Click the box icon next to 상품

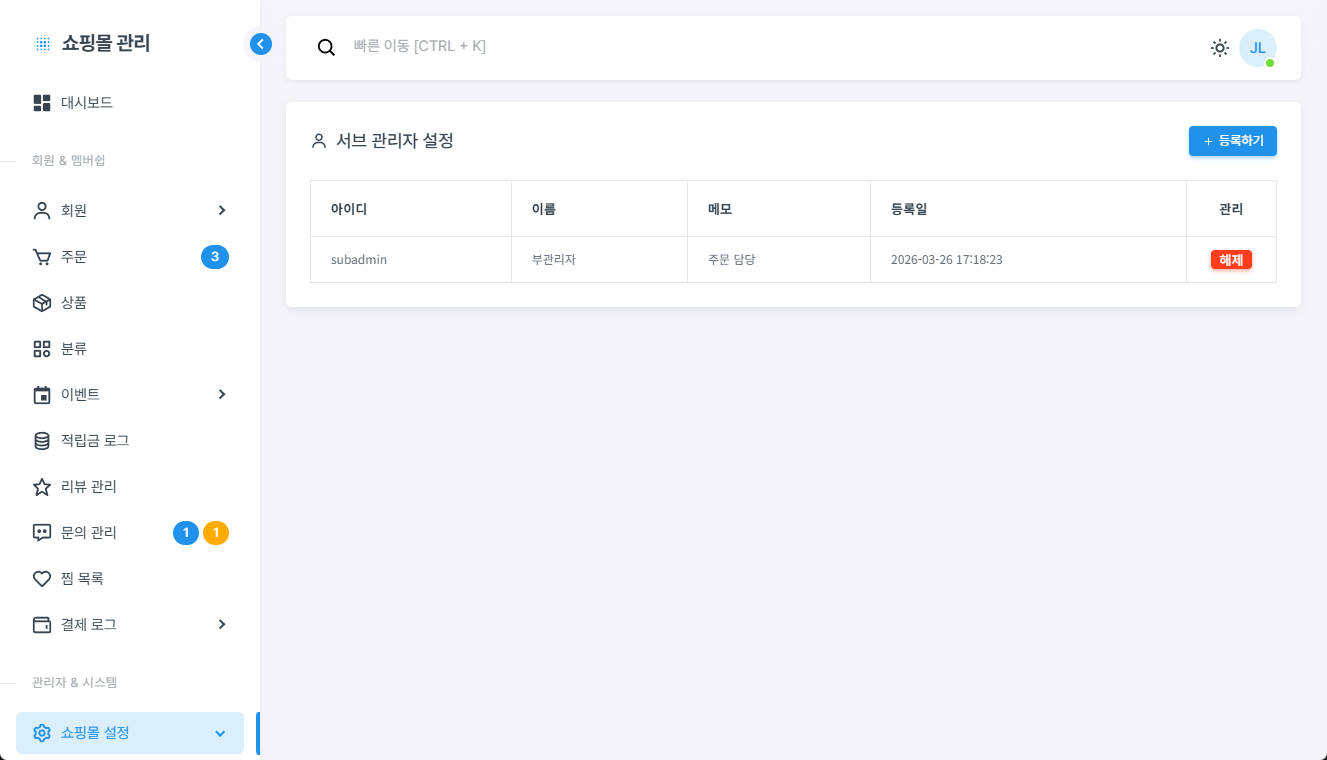[42, 303]
